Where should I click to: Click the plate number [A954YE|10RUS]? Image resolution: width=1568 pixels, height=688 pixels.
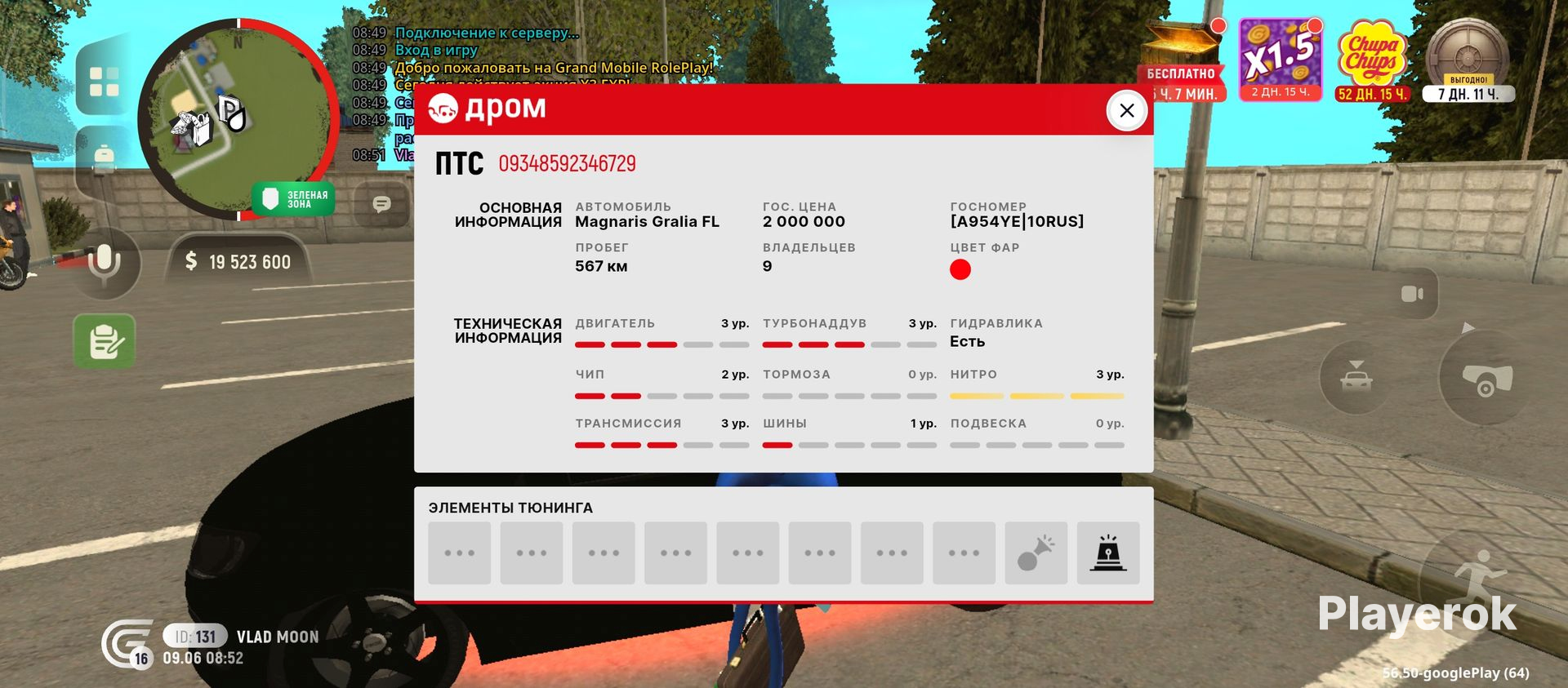click(x=1017, y=222)
